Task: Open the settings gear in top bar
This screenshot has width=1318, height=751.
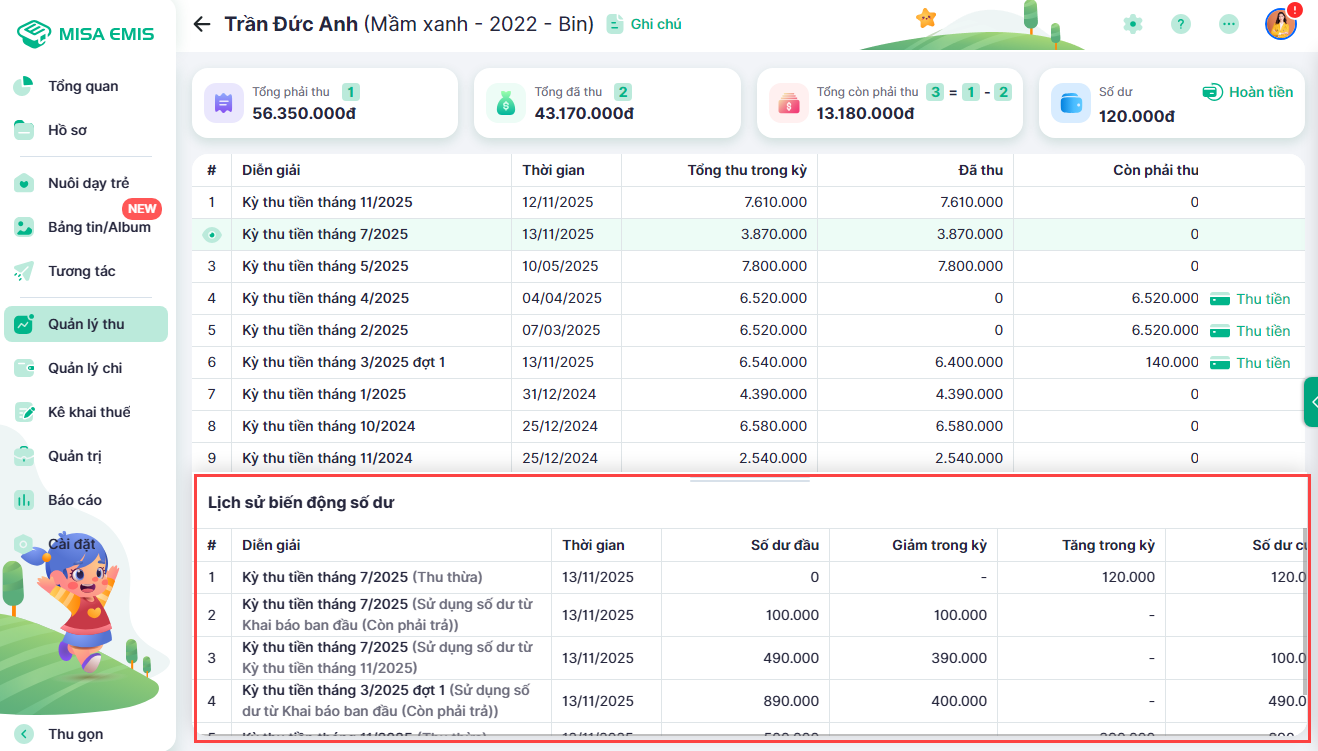Action: tap(1132, 24)
